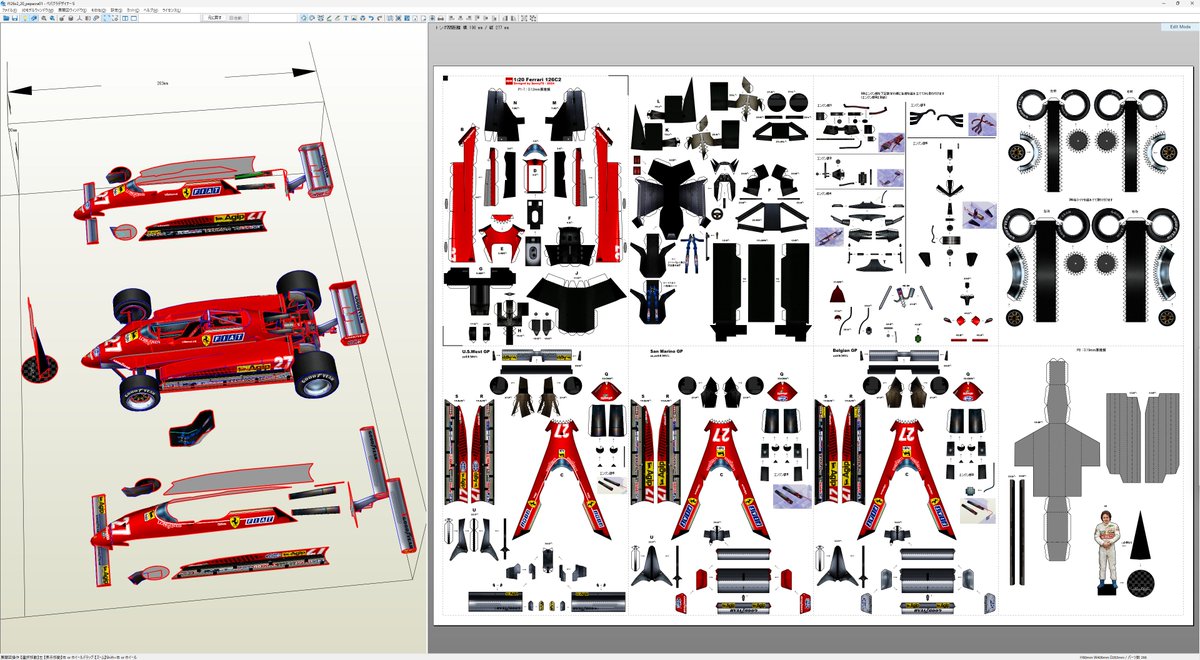The width and height of the screenshot is (1200, 660).
Task: Select the insert image tool
Action: click(354, 18)
